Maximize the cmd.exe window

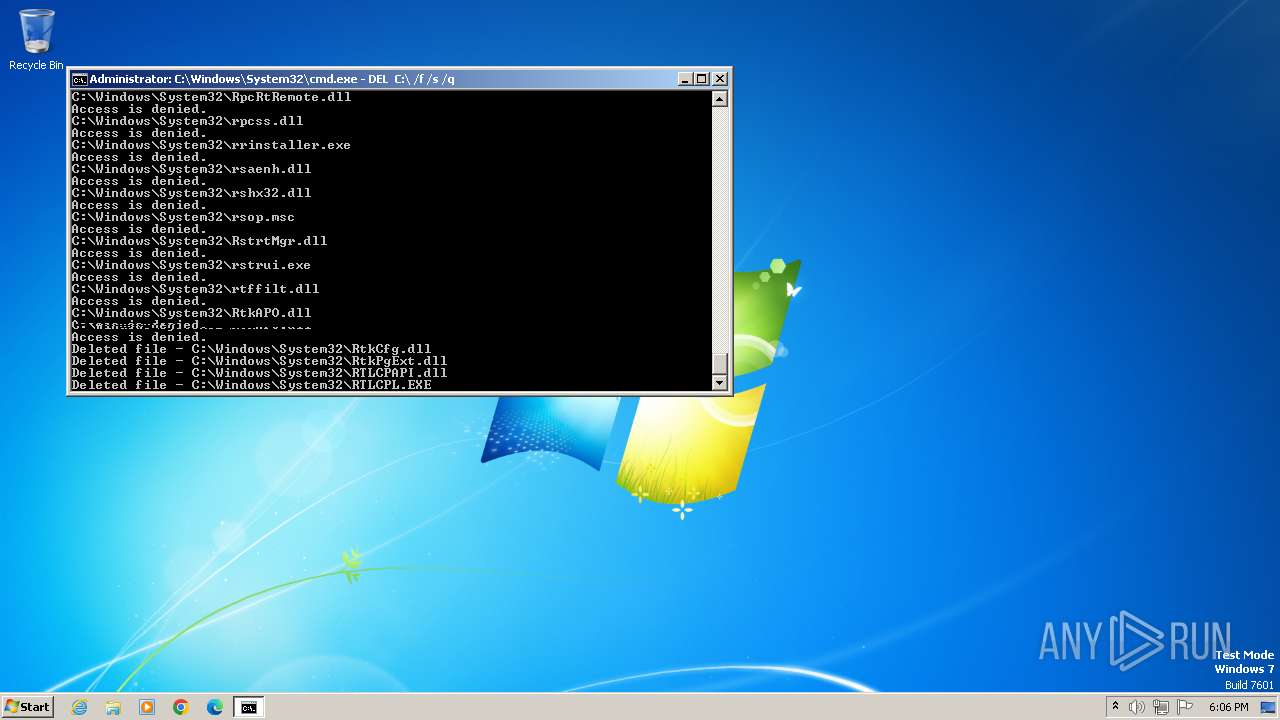[702, 78]
